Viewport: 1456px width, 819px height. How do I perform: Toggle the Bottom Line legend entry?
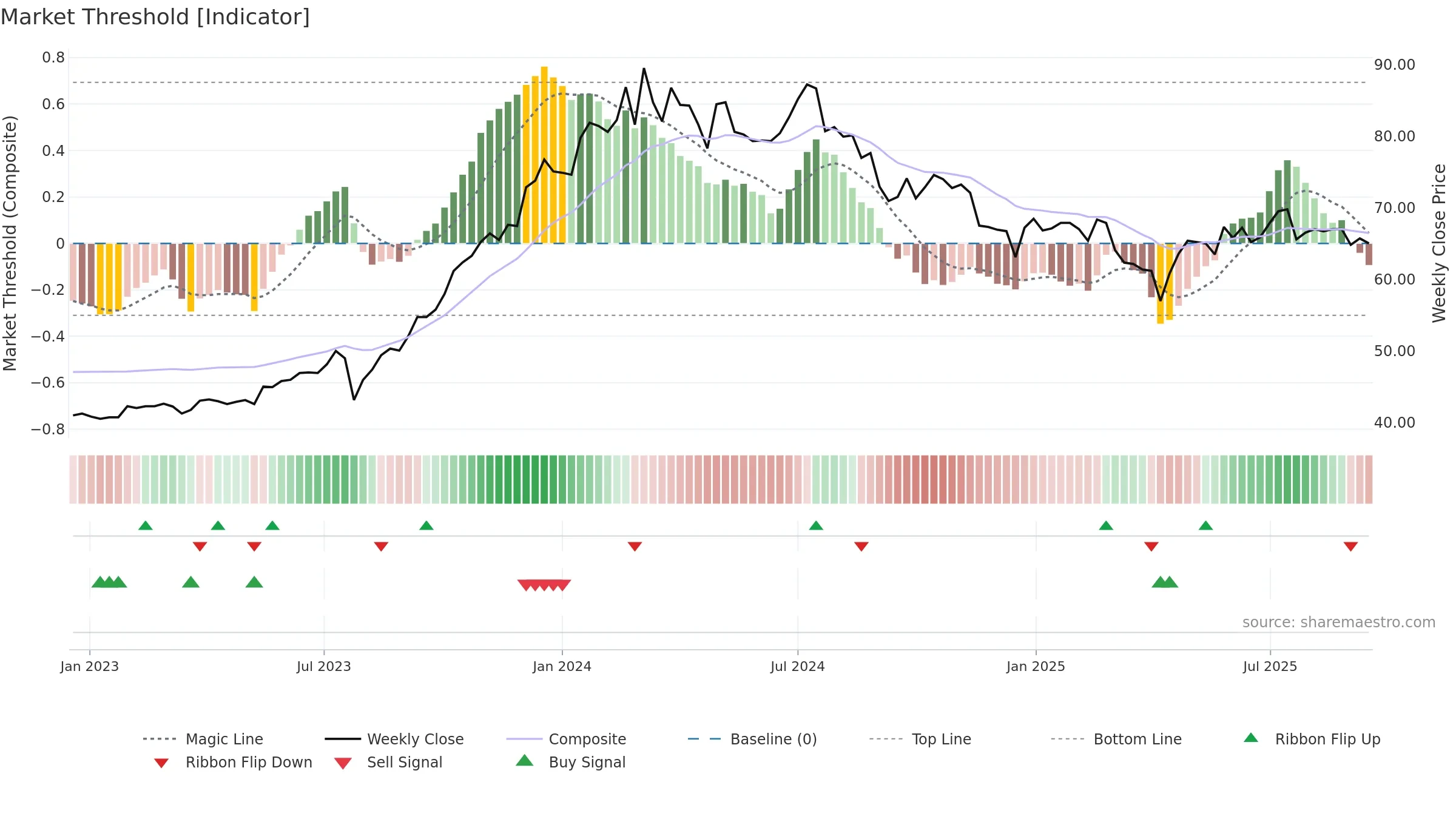[1116, 739]
